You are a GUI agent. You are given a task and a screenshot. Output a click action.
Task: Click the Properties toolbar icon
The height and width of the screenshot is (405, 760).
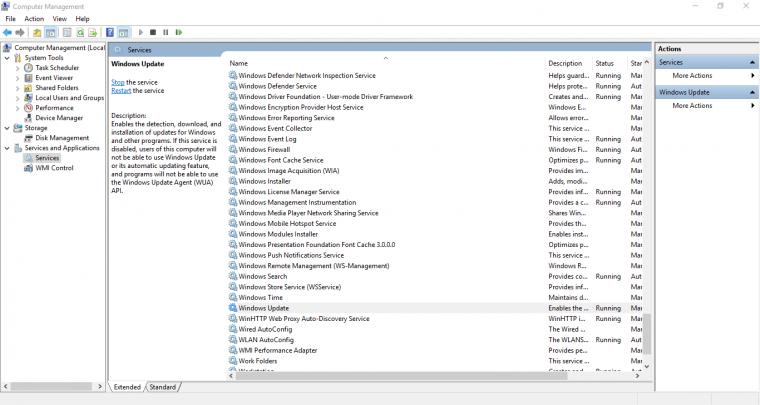point(67,32)
